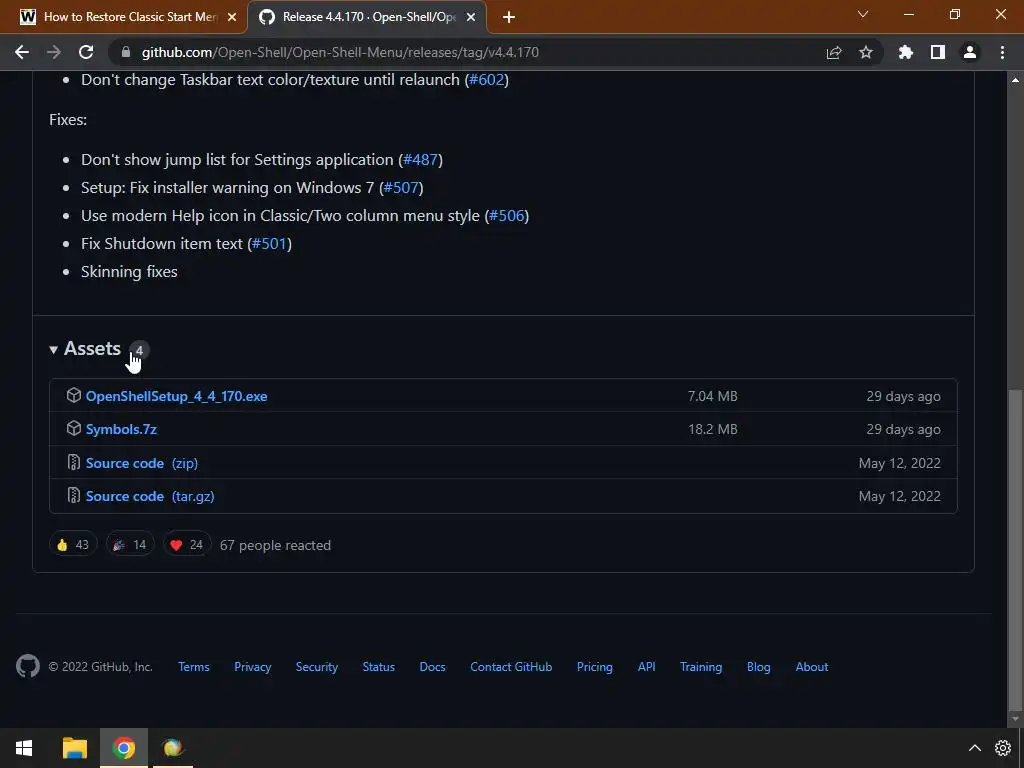1024x768 pixels.
Task: Open a new browser tab
Action: click(x=509, y=17)
